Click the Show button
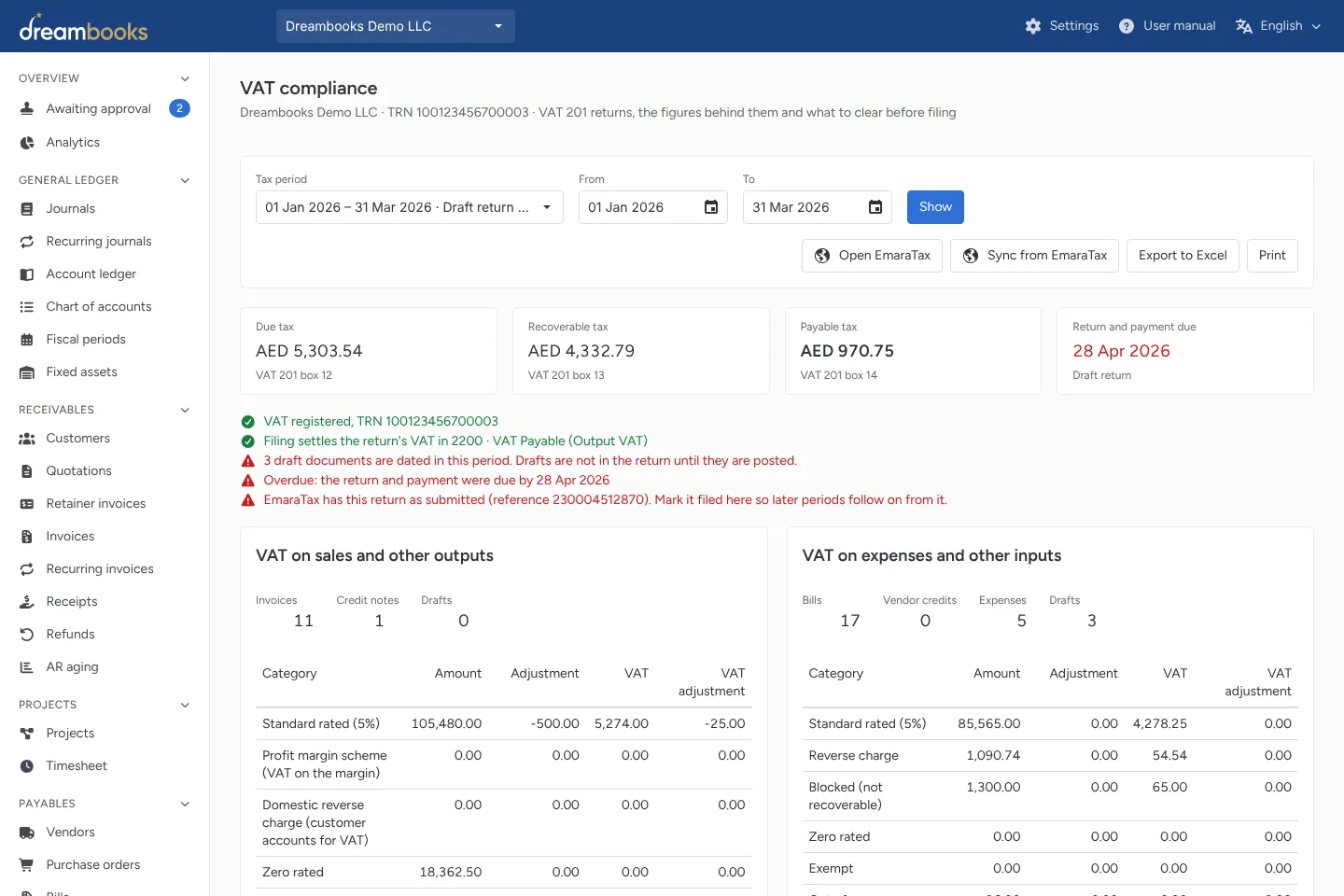The height and width of the screenshot is (896, 1344). [935, 207]
